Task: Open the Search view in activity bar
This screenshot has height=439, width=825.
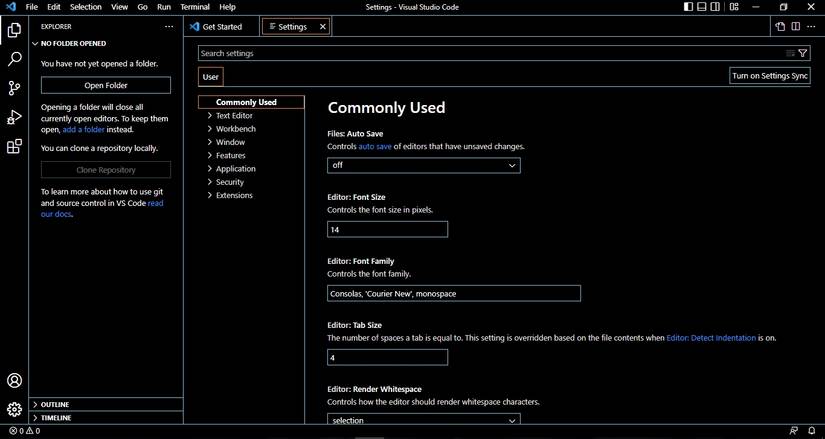Action: pyautogui.click(x=14, y=59)
